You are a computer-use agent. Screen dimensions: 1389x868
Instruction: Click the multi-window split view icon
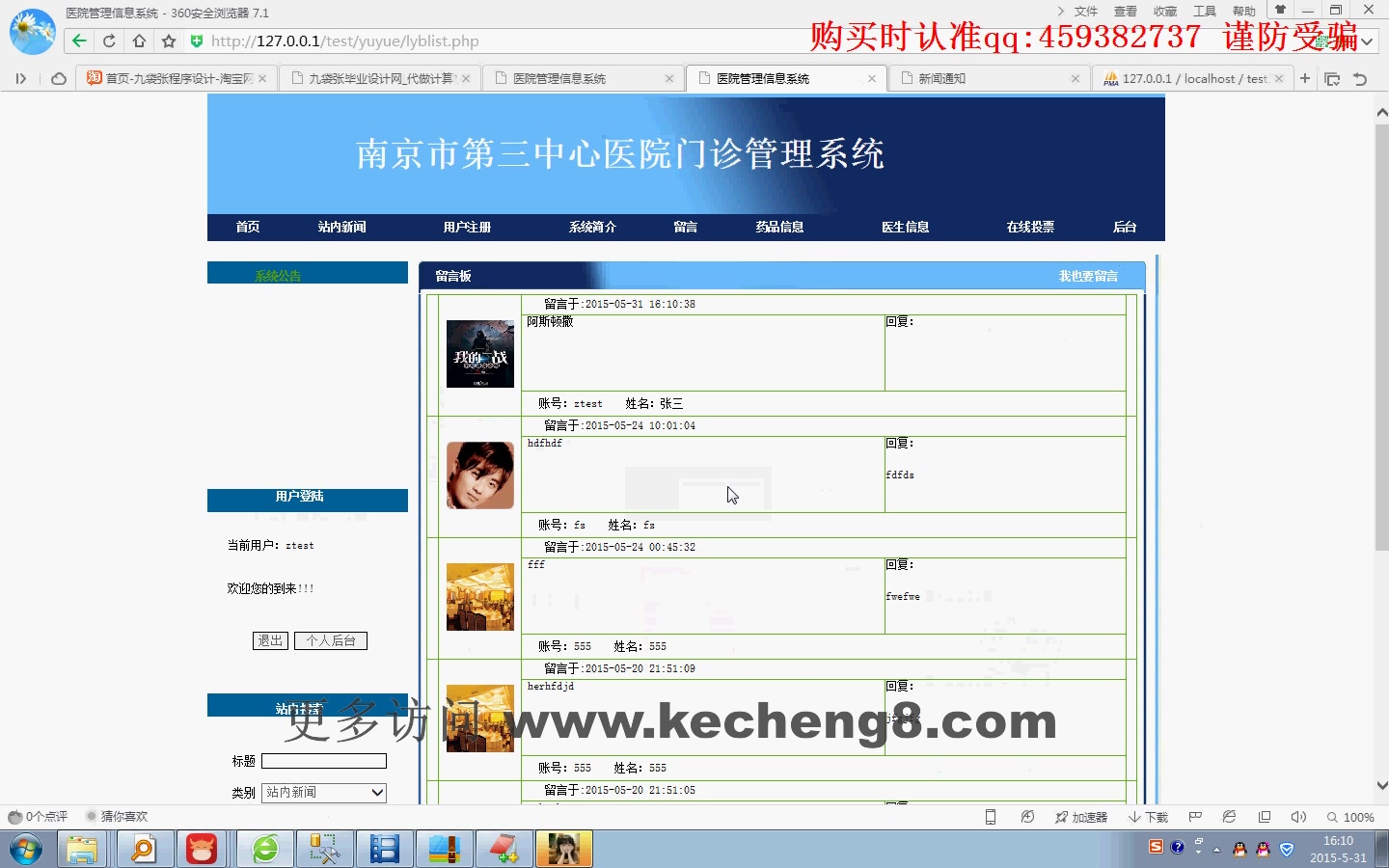pyautogui.click(x=1264, y=817)
